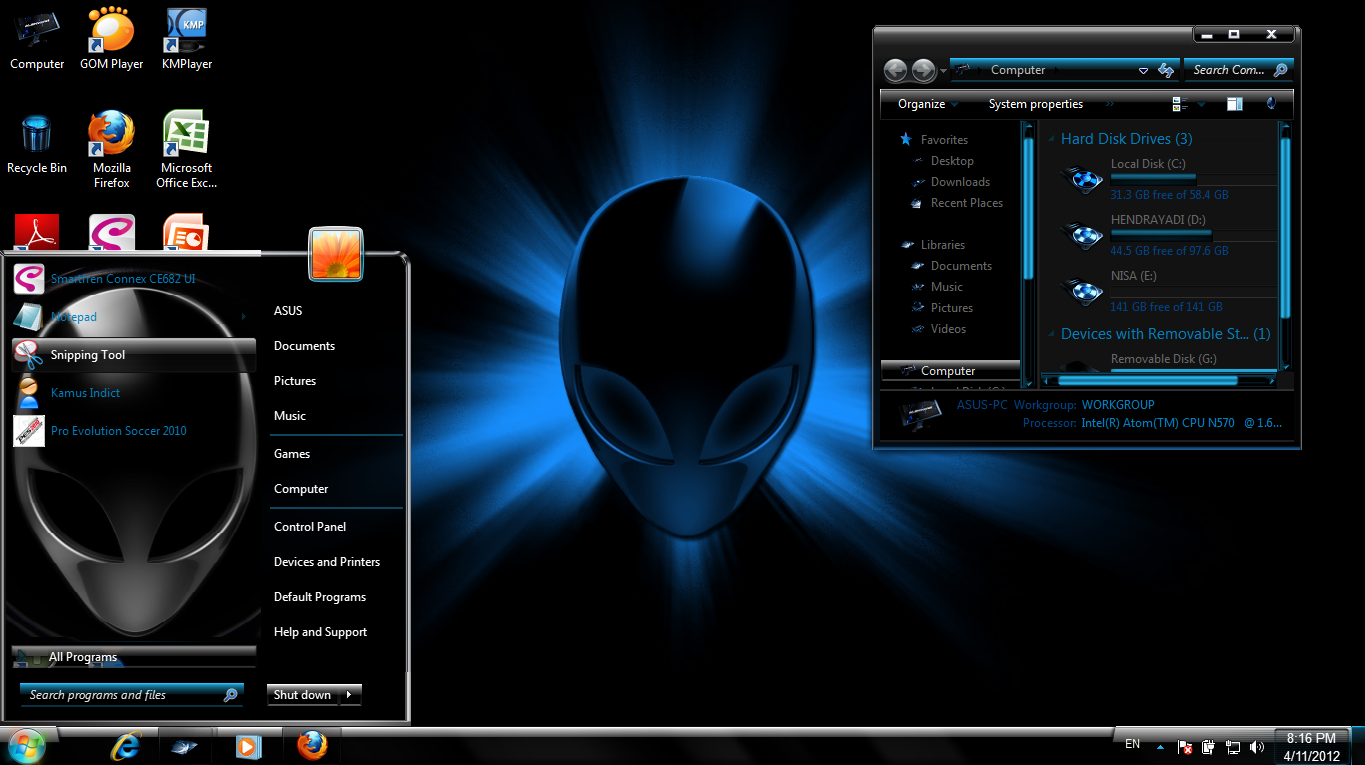Go back in the Explorer window
Screen dimensions: 1365x765
coord(895,70)
